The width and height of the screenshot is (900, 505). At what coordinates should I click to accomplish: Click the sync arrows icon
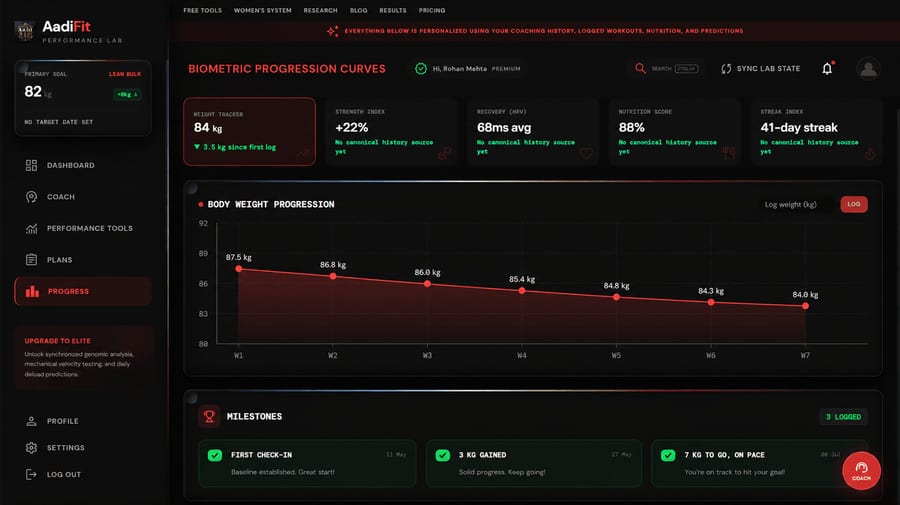coord(726,68)
